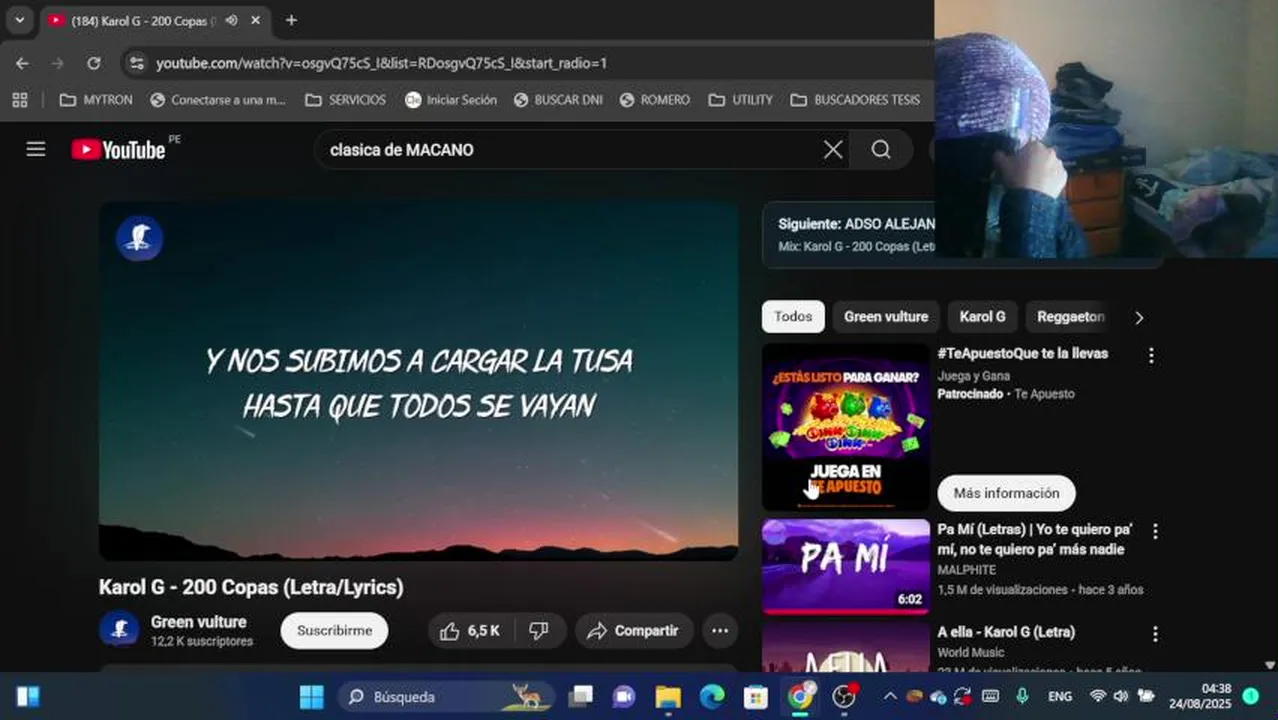Go to the YouTube home logo
Screen dimensions: 1278x720
point(118,150)
